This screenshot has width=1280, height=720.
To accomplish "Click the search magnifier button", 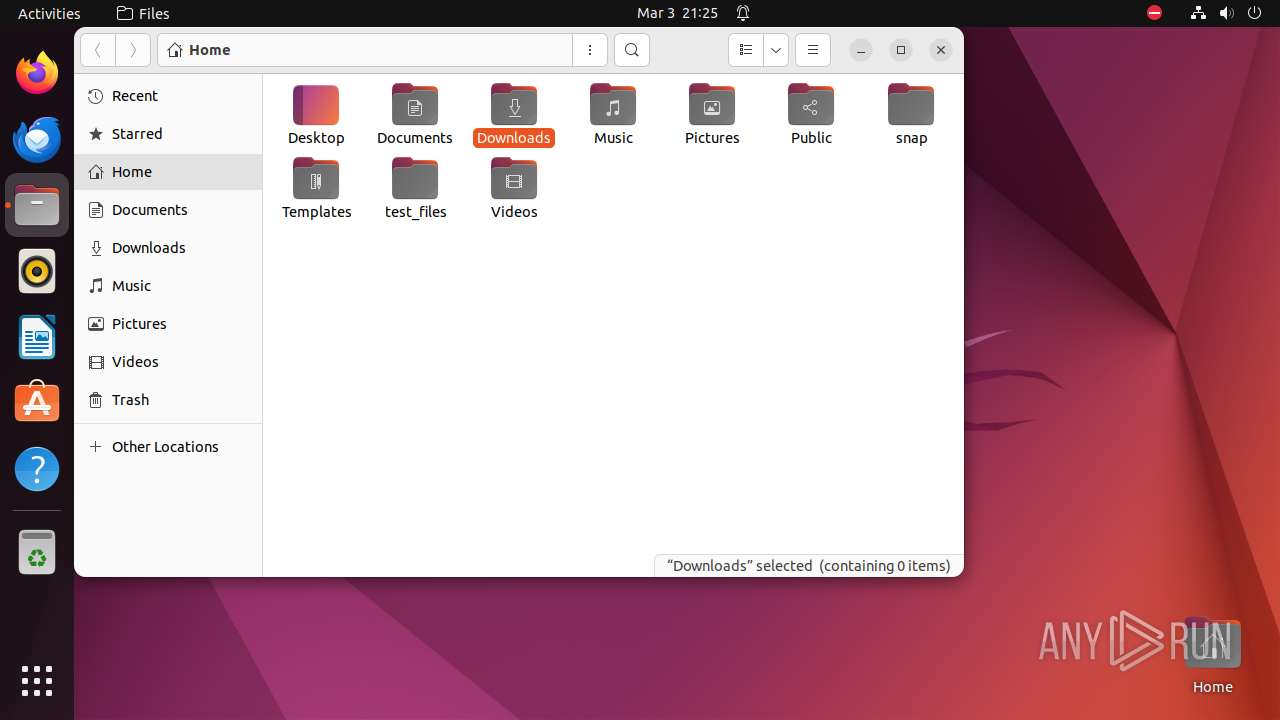I will (x=631, y=50).
